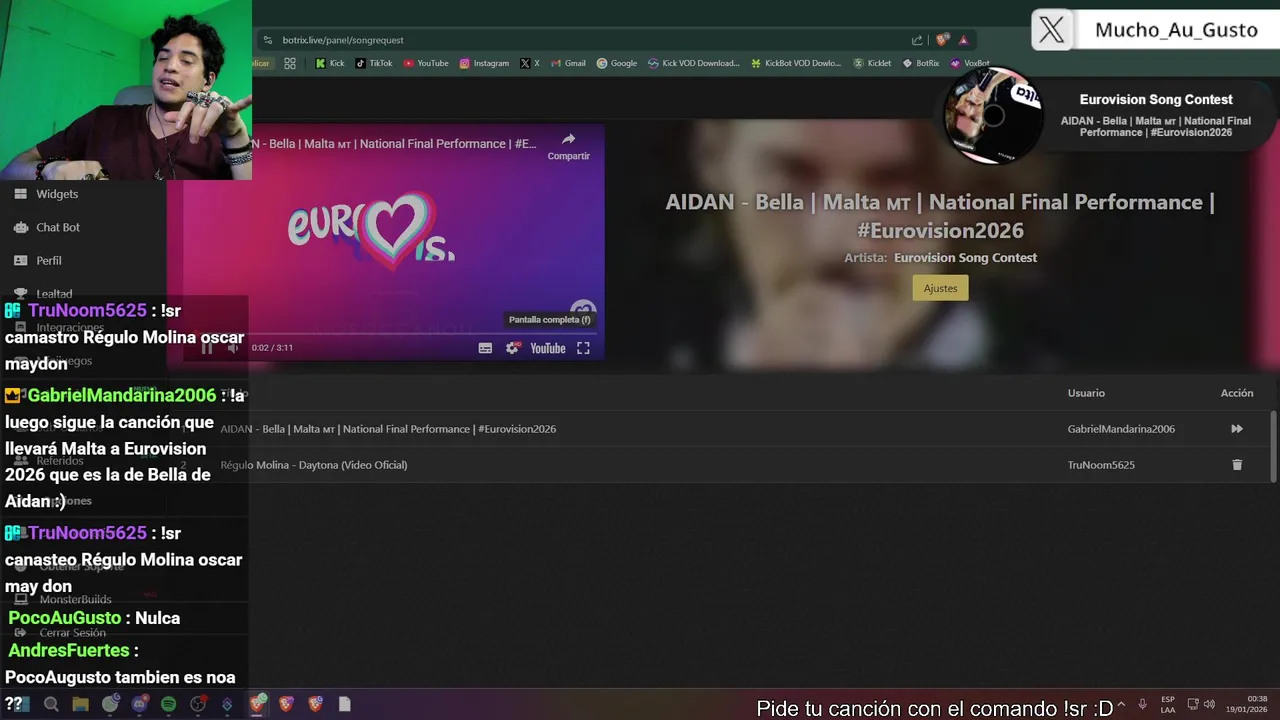
Task: Open Windows taskbar search
Action: point(51,704)
